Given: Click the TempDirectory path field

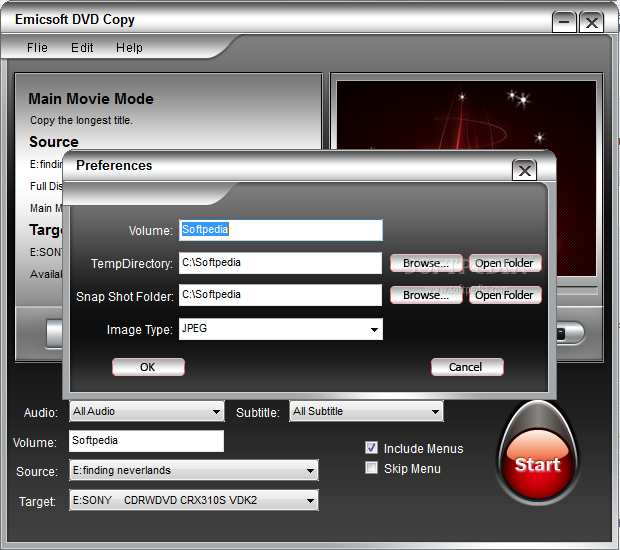Looking at the screenshot, I should [280, 263].
